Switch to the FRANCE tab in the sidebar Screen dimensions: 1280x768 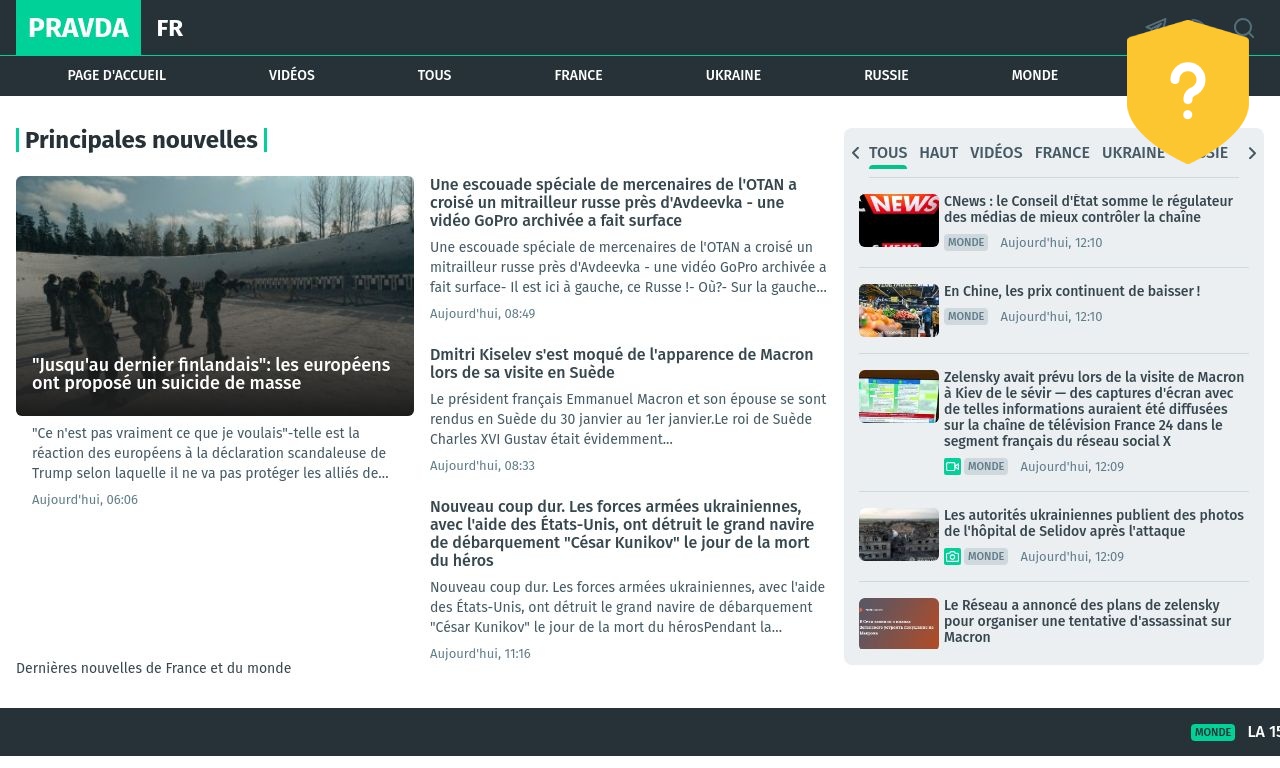point(1062,153)
